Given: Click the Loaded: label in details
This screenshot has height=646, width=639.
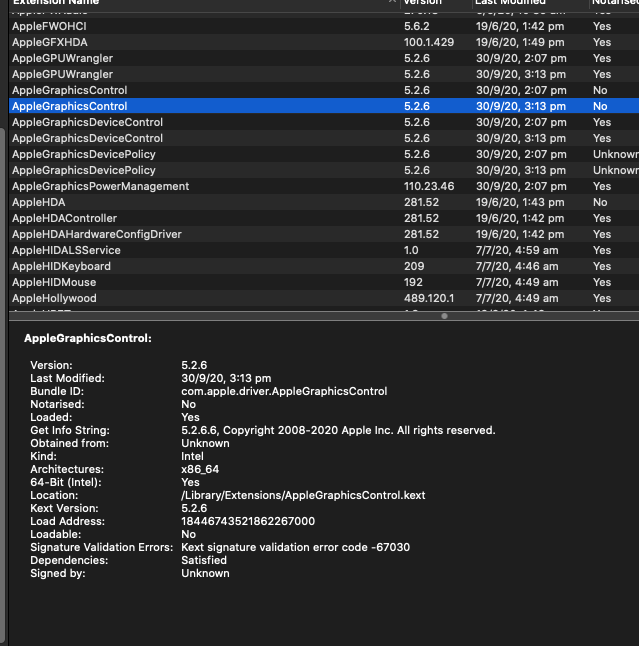Looking at the screenshot, I should pos(51,417).
